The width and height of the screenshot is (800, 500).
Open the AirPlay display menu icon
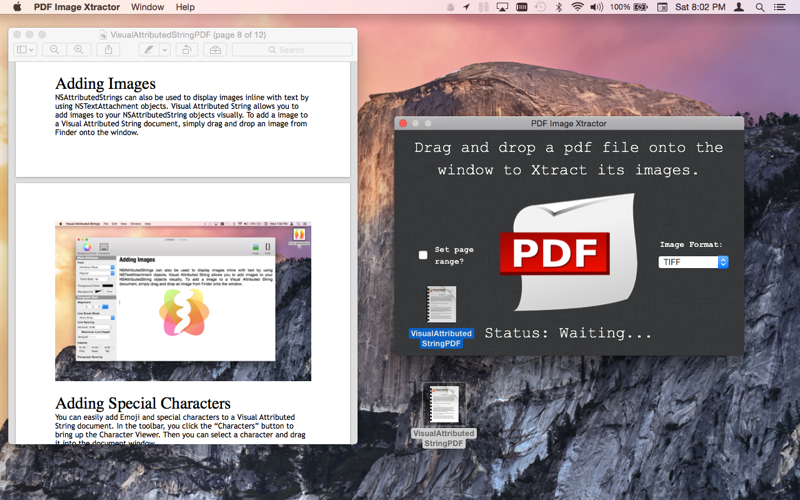[502, 7]
